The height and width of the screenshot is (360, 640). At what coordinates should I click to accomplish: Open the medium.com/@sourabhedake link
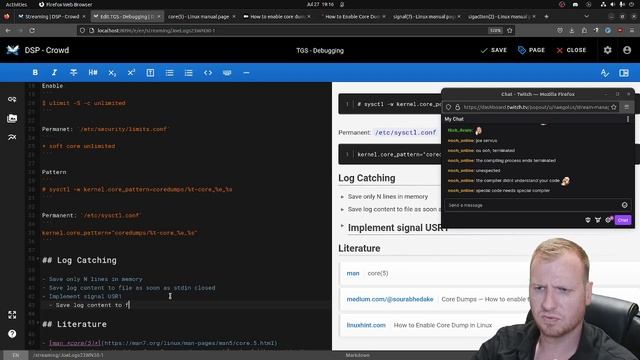click(390, 299)
